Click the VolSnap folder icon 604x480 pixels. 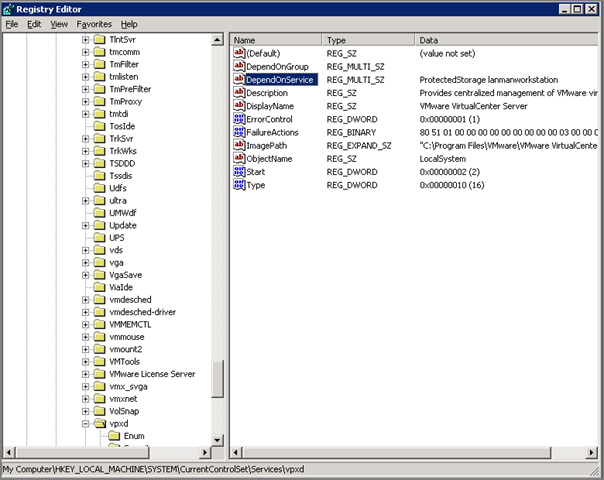pos(99,411)
